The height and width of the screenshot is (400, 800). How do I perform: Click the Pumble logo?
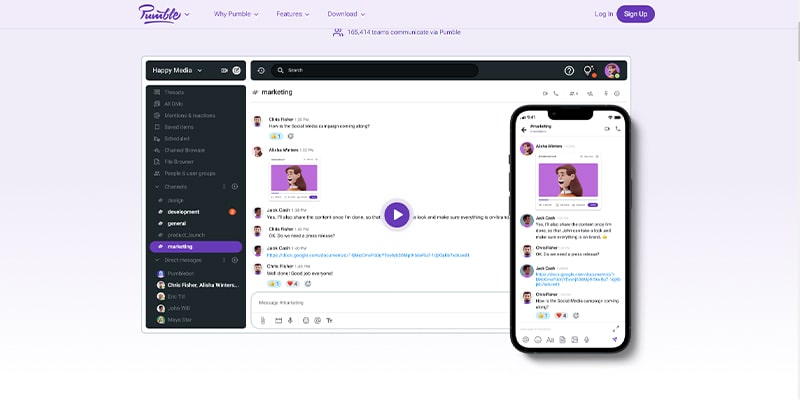(x=159, y=14)
